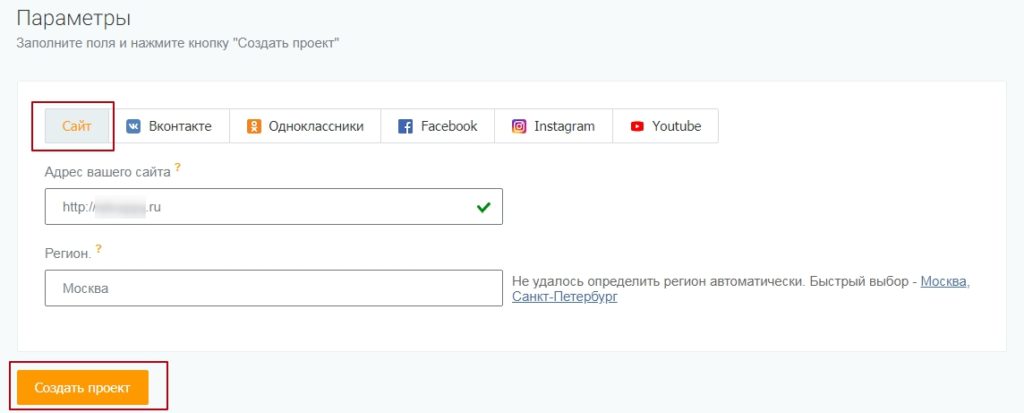
Task: Click the Instagram camera logo icon
Action: coord(519,127)
